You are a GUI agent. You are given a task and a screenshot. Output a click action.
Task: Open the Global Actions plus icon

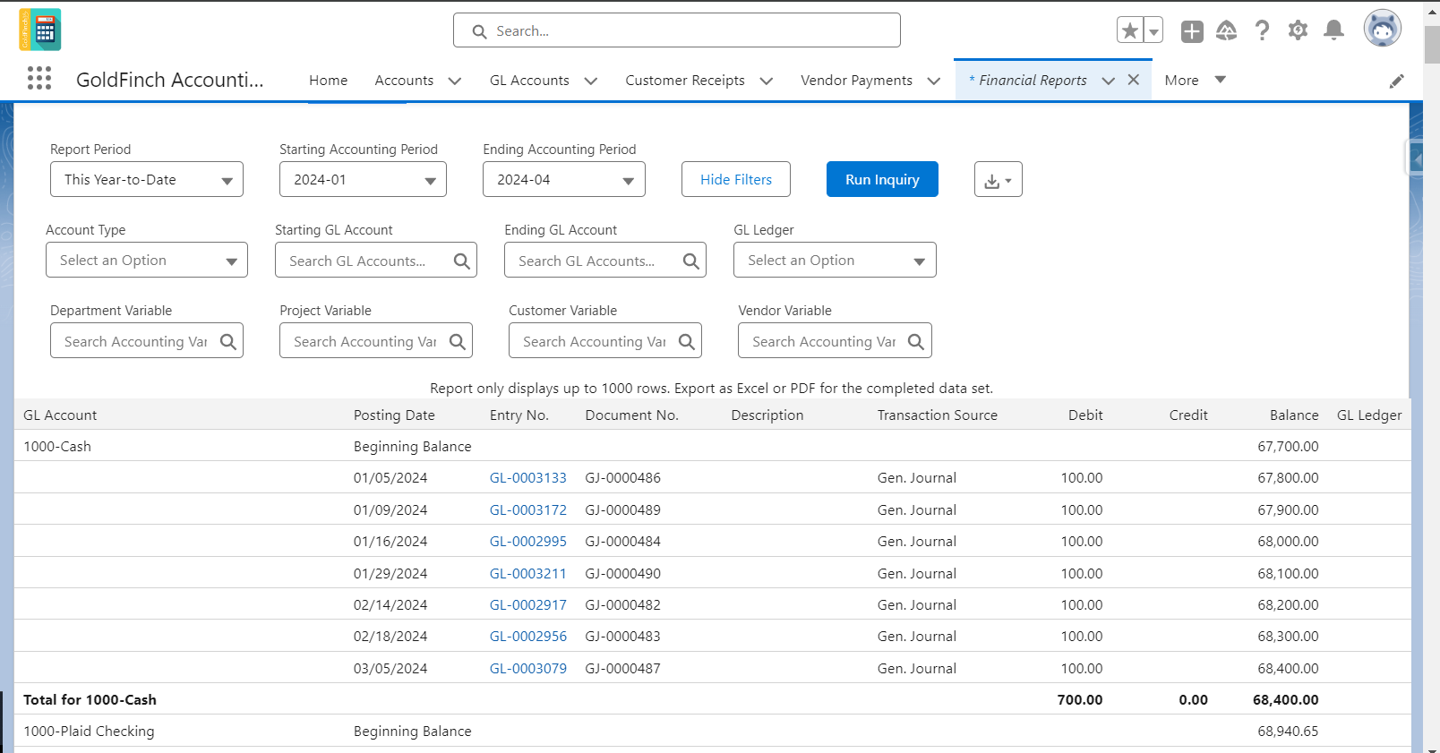tap(1192, 31)
